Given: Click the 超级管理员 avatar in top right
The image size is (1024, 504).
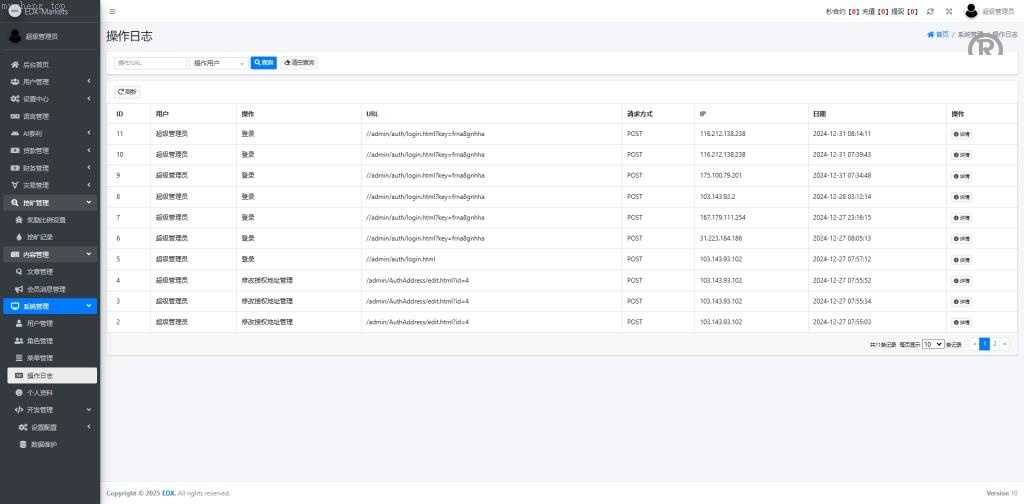Looking at the screenshot, I should coord(971,11).
